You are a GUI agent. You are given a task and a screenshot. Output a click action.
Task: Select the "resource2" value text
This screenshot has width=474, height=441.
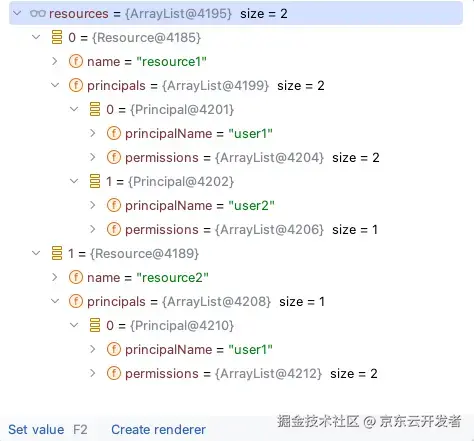coord(173,278)
